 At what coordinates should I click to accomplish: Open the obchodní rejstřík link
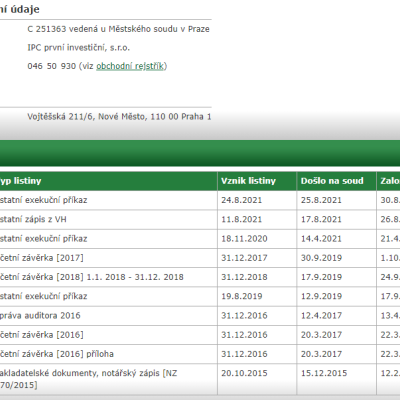coord(130,66)
